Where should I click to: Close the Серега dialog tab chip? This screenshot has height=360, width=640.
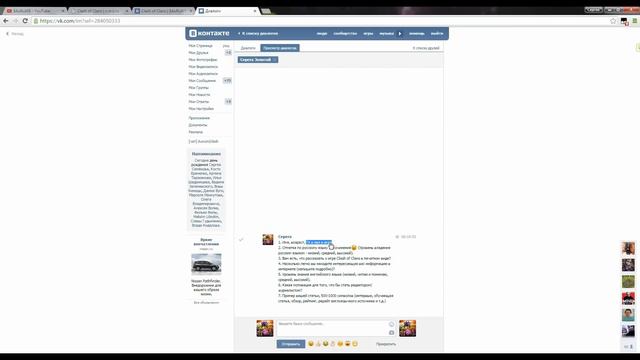275,60
